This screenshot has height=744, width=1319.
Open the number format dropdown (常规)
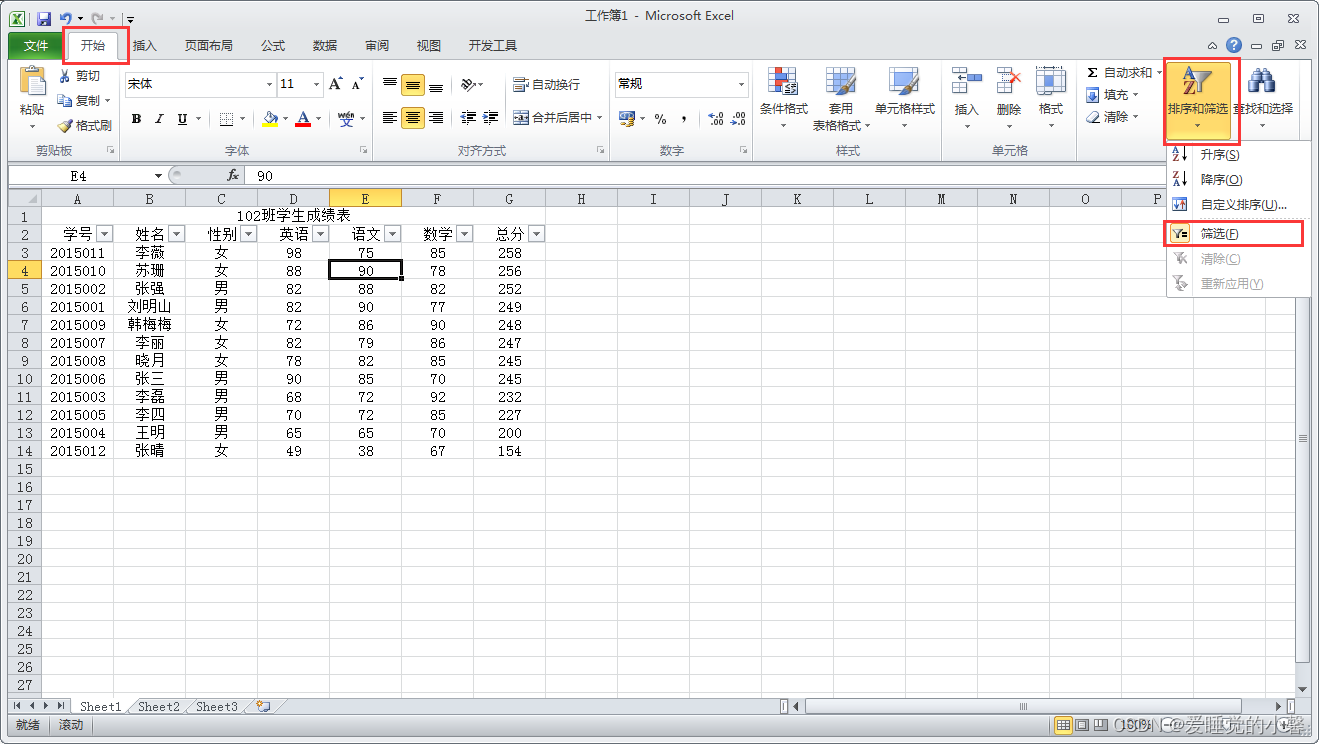742,84
